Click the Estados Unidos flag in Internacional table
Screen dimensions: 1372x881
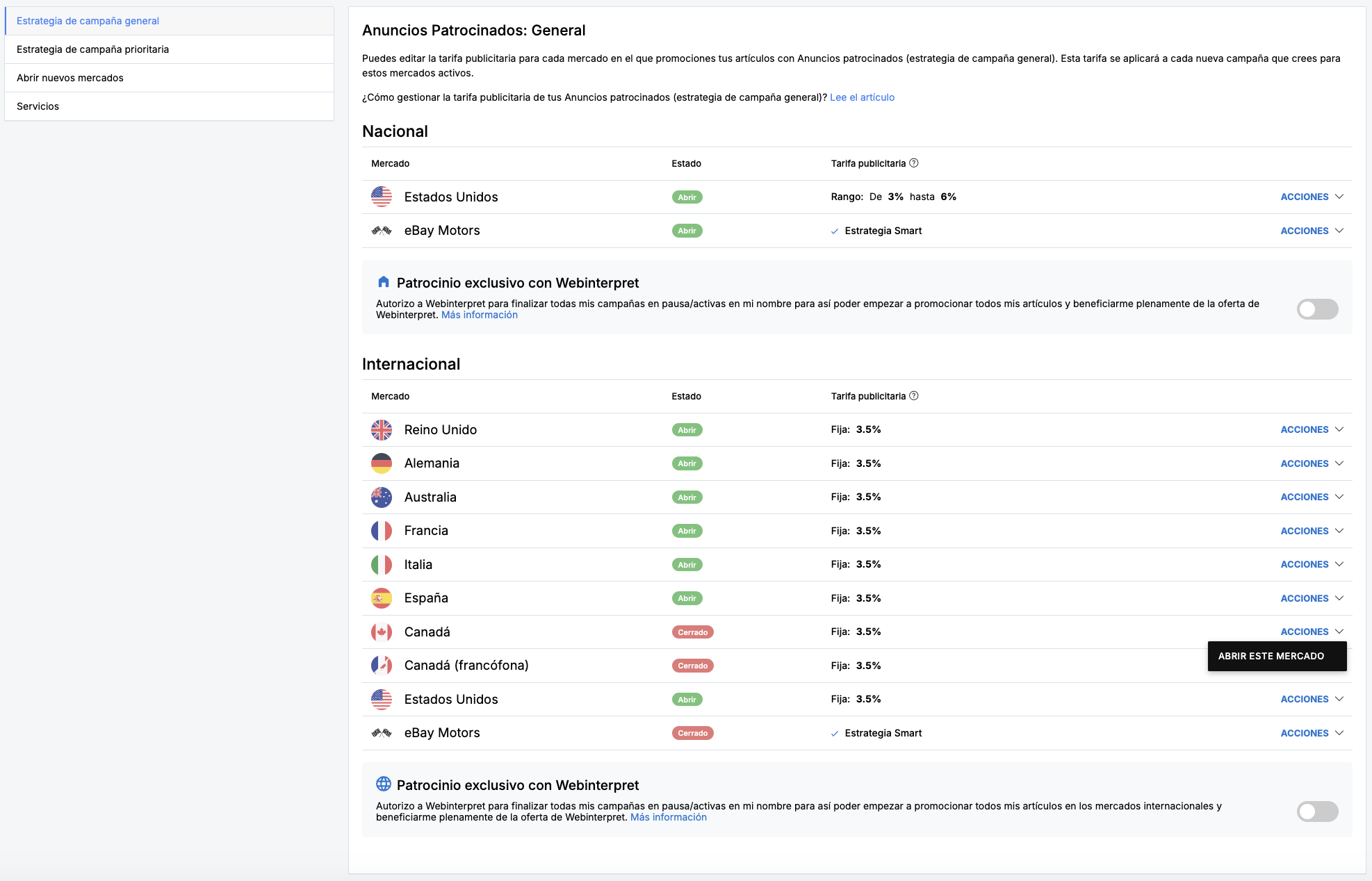coord(382,699)
